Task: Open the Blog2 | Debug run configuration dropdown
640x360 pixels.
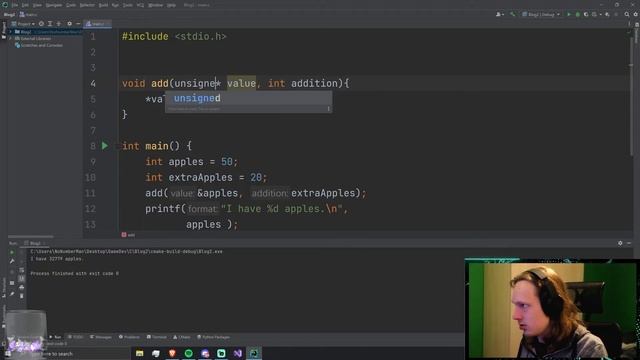Action: pyautogui.click(x=541, y=14)
